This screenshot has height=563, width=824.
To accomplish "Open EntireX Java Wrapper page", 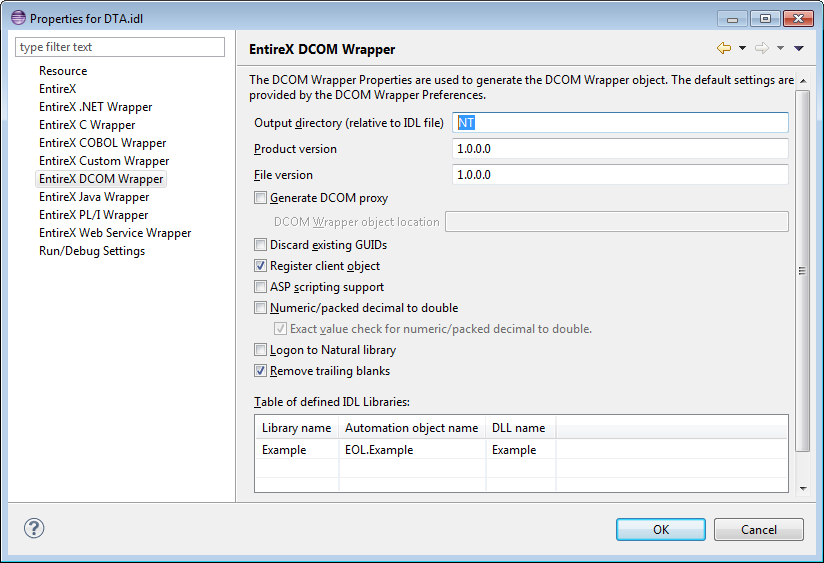I will click(x=94, y=197).
